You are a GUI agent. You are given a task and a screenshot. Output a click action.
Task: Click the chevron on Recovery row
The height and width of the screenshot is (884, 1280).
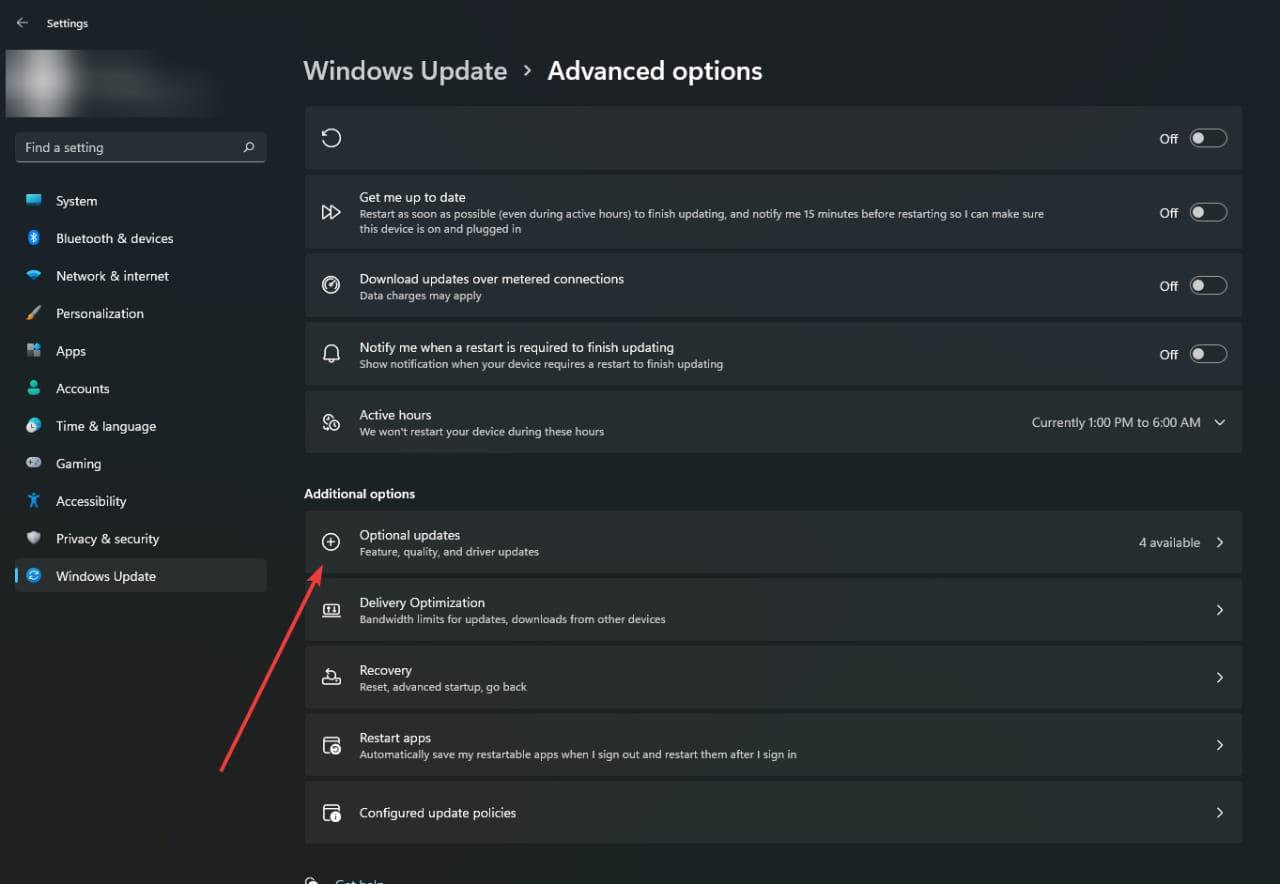(1219, 677)
